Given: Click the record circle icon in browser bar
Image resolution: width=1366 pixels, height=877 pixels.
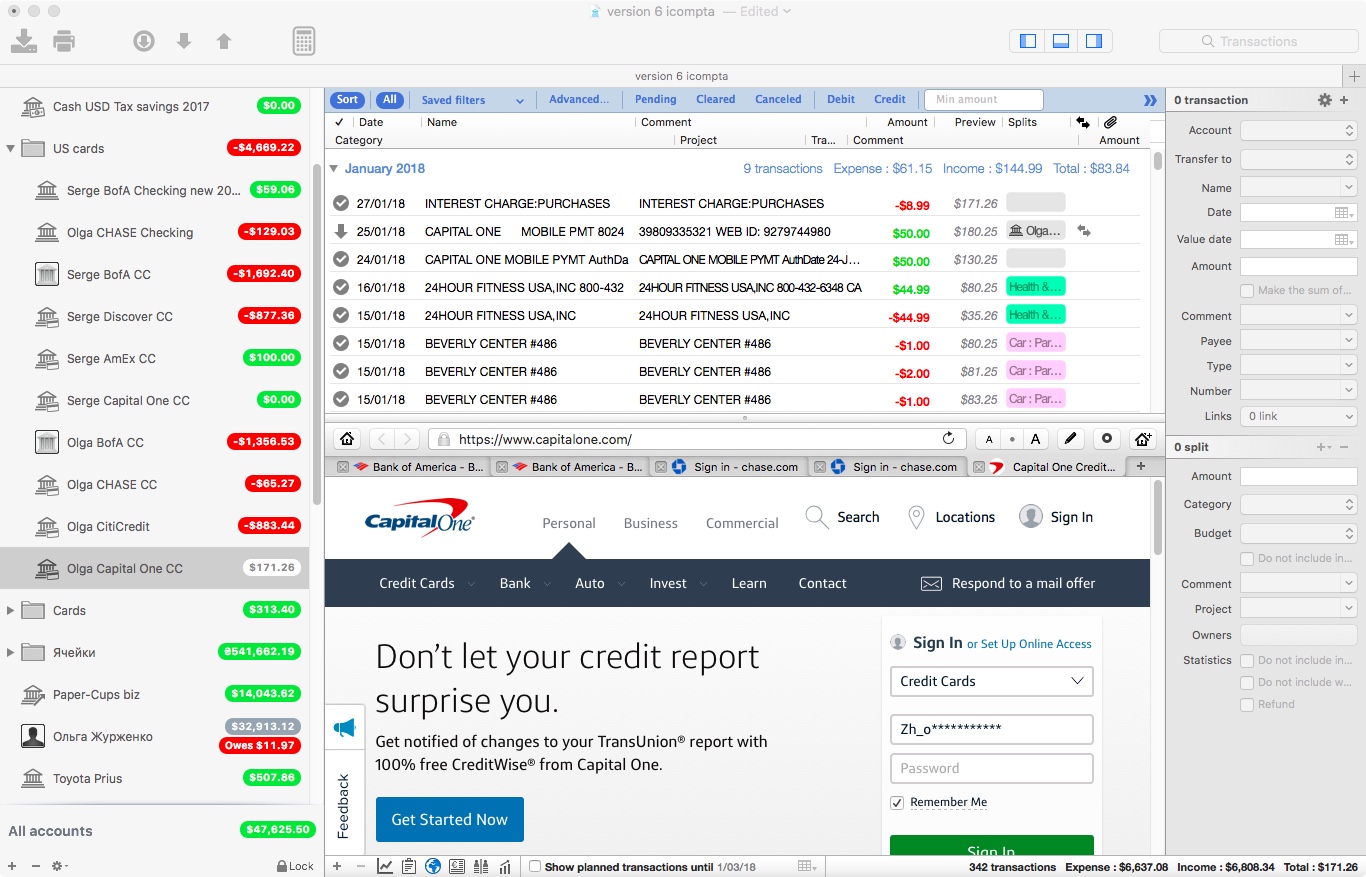Looking at the screenshot, I should 1106,439.
